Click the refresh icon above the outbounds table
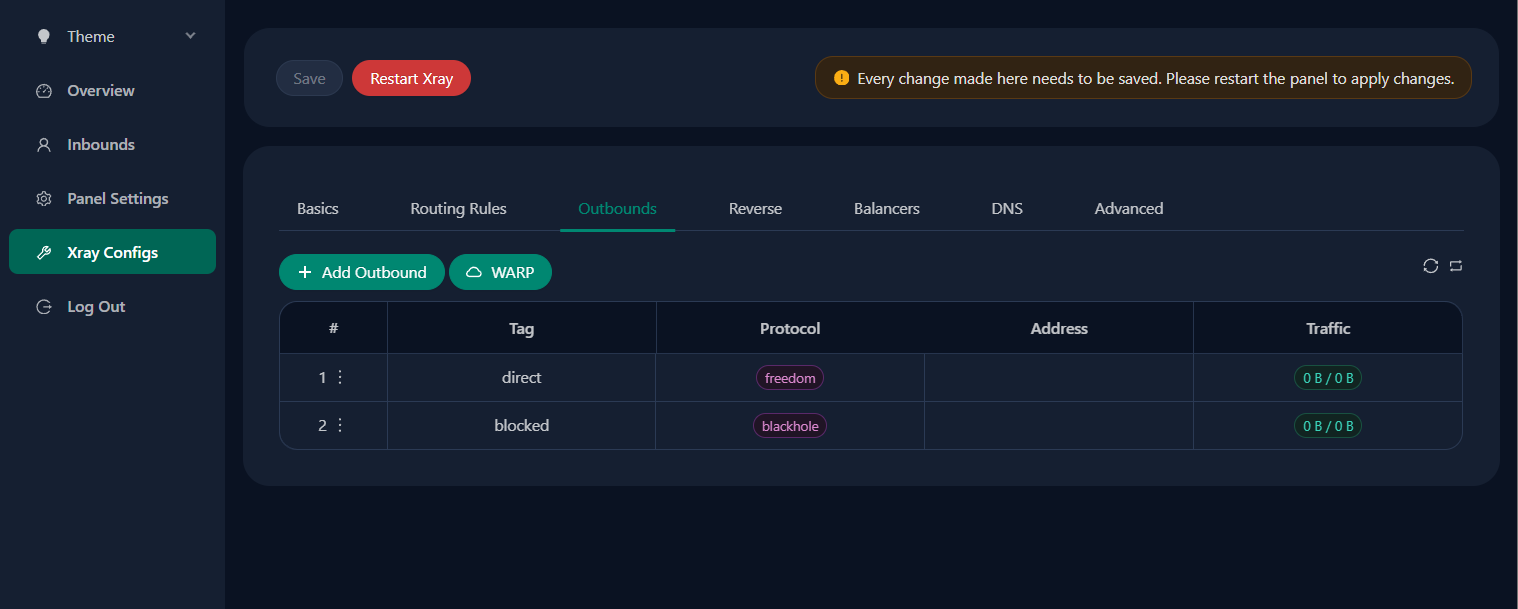 point(1430,266)
